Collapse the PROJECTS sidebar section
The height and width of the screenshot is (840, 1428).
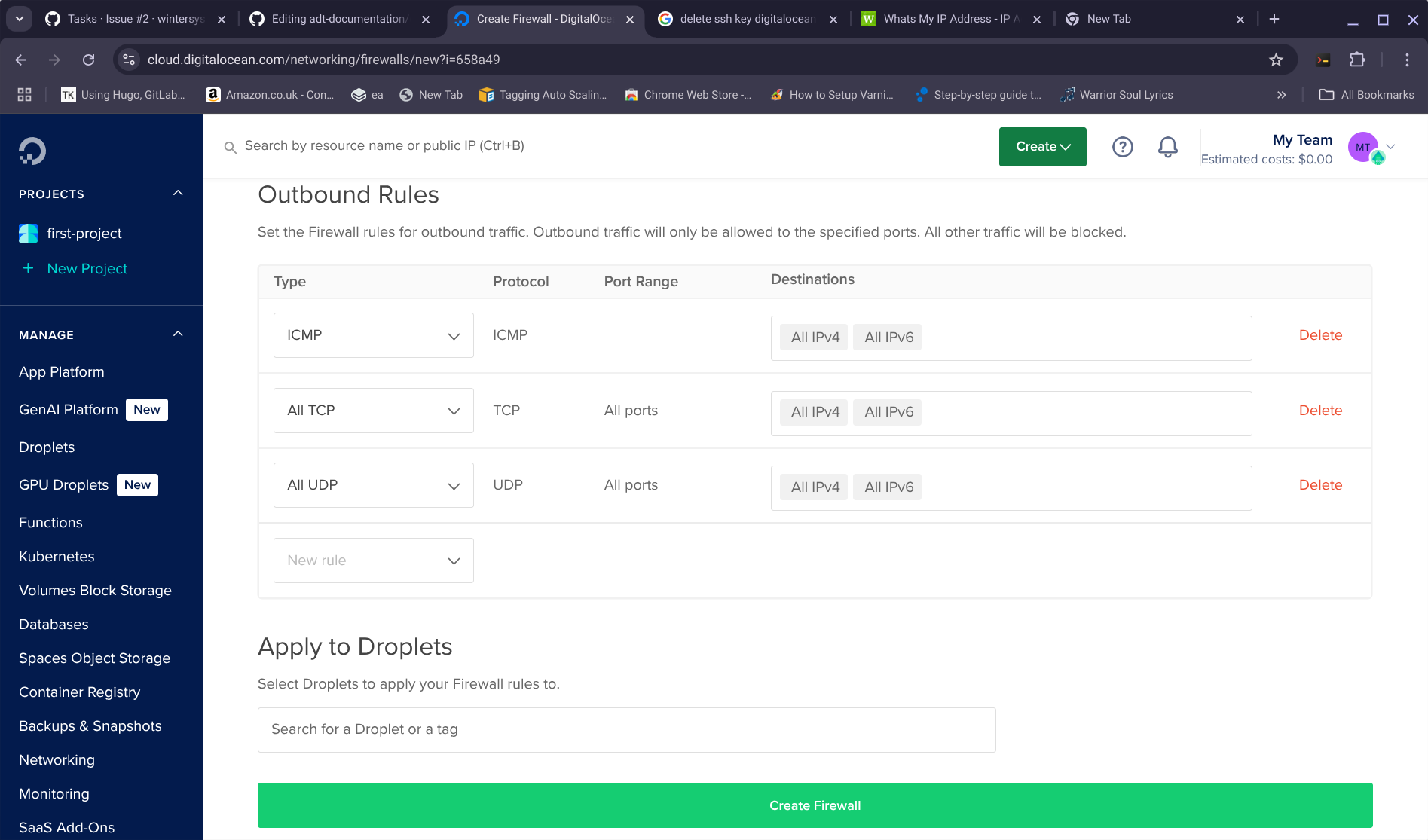[178, 194]
